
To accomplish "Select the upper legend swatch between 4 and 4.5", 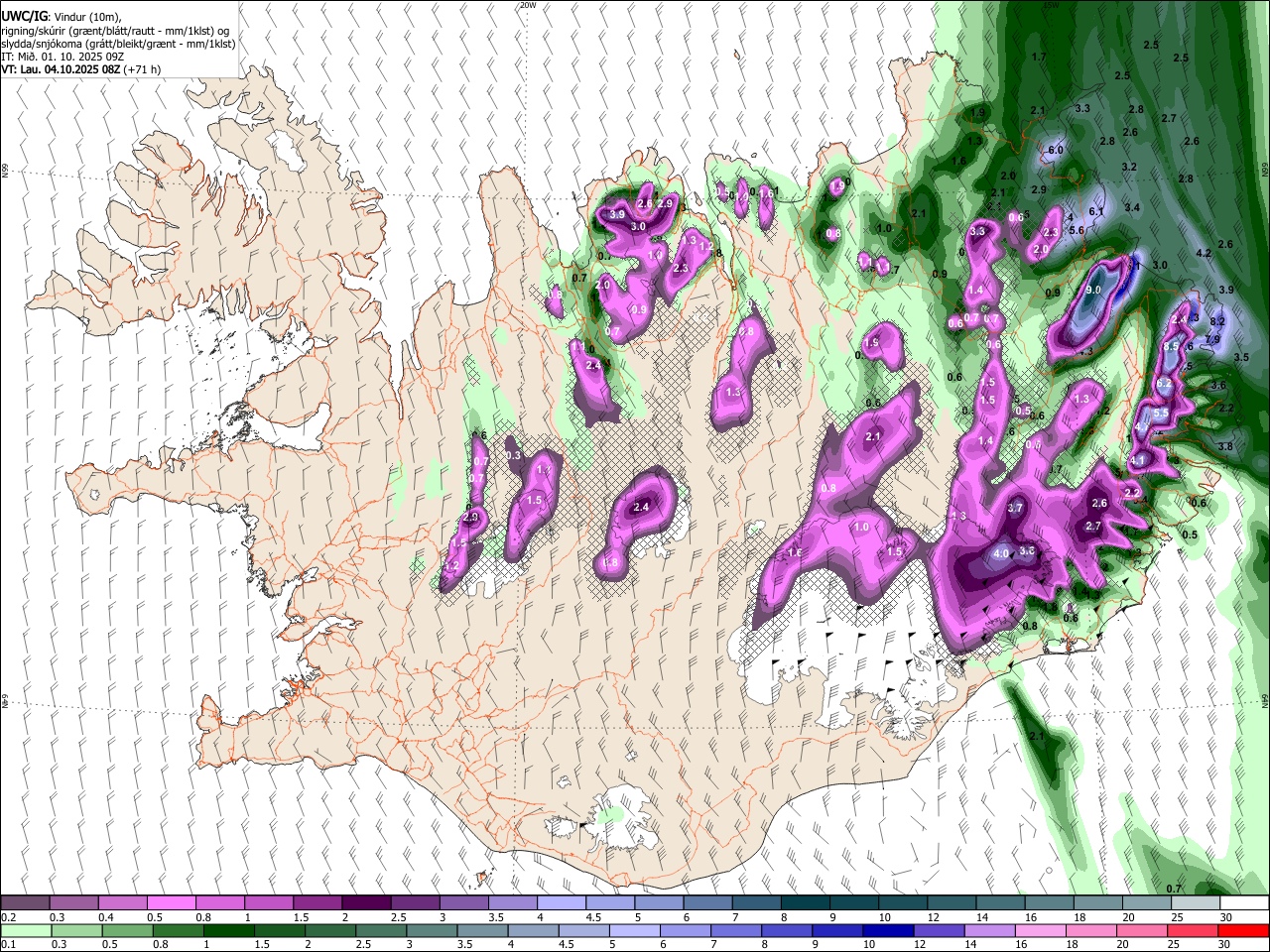I will [562, 903].
